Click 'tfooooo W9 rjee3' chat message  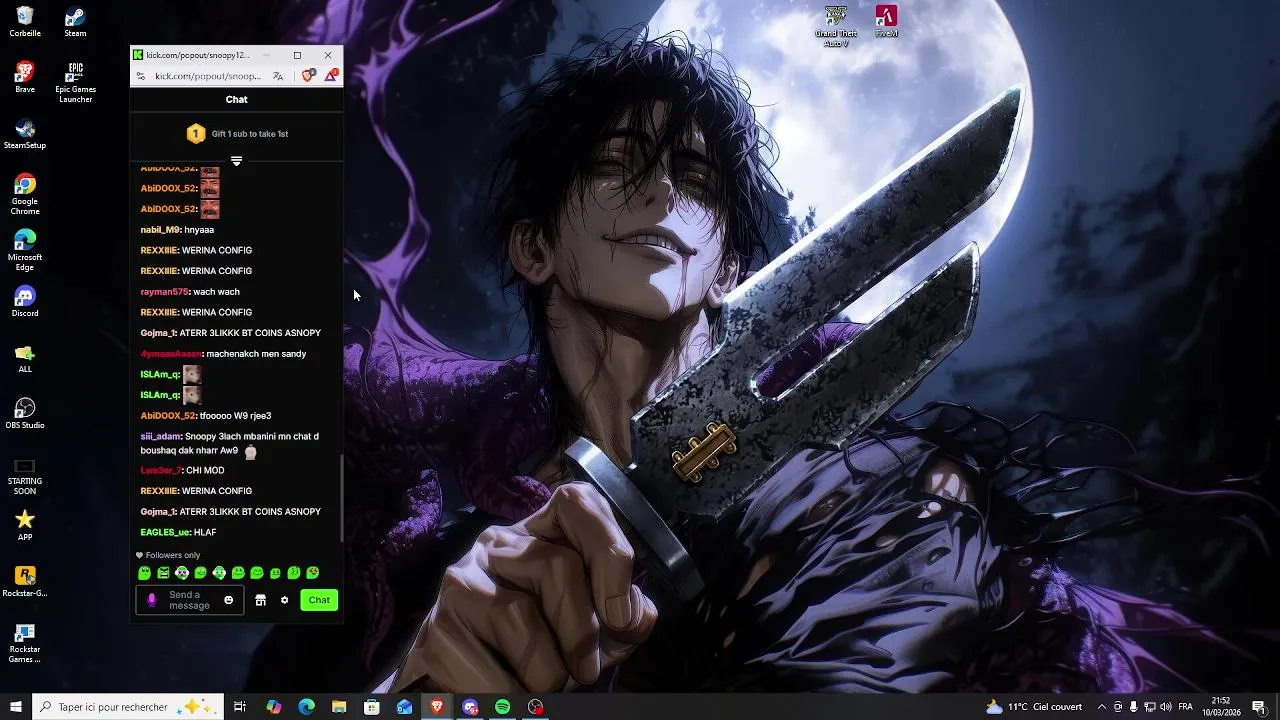[235, 416]
